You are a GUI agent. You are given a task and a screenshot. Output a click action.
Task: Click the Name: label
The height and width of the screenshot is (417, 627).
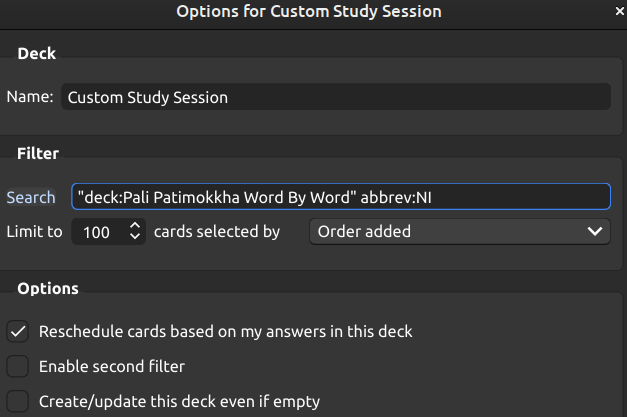coord(31,97)
